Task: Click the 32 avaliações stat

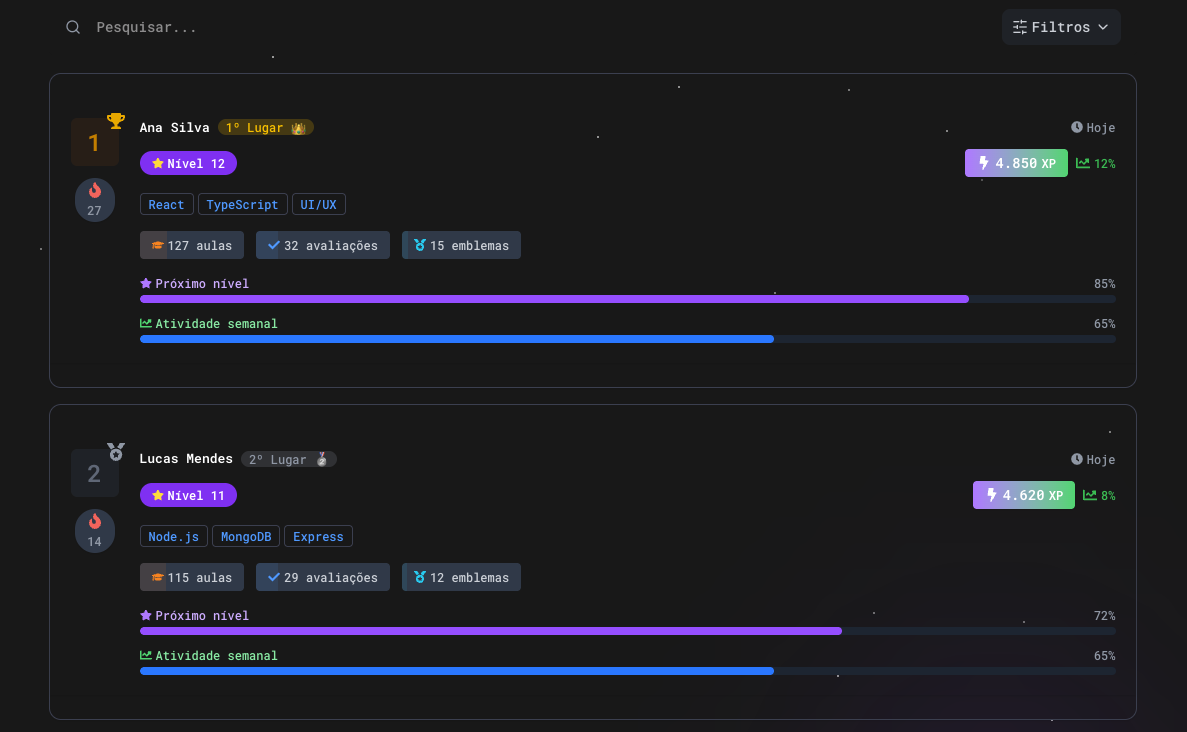Action: [322, 245]
